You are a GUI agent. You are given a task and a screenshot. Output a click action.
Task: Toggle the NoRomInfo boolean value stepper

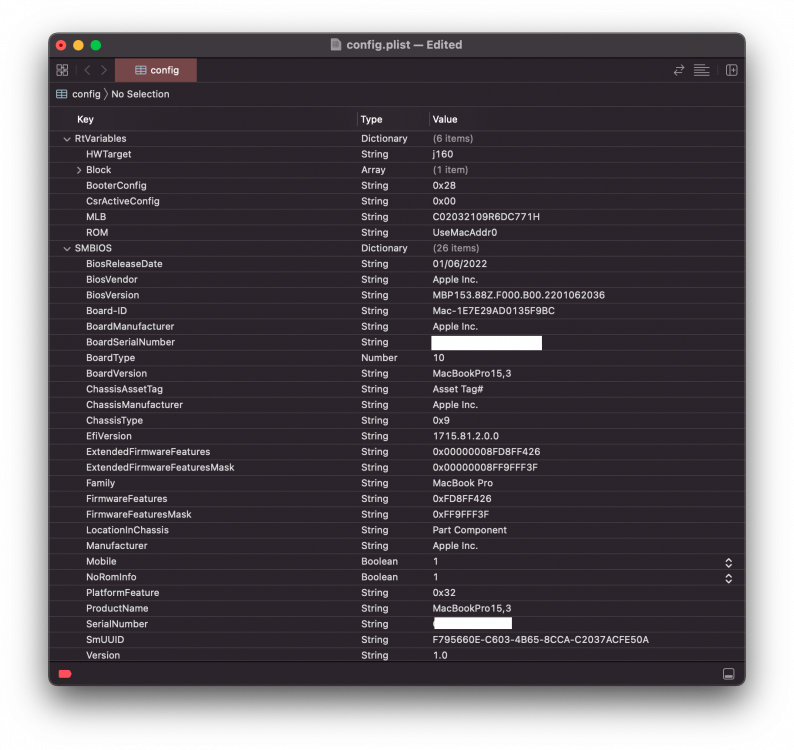[728, 578]
